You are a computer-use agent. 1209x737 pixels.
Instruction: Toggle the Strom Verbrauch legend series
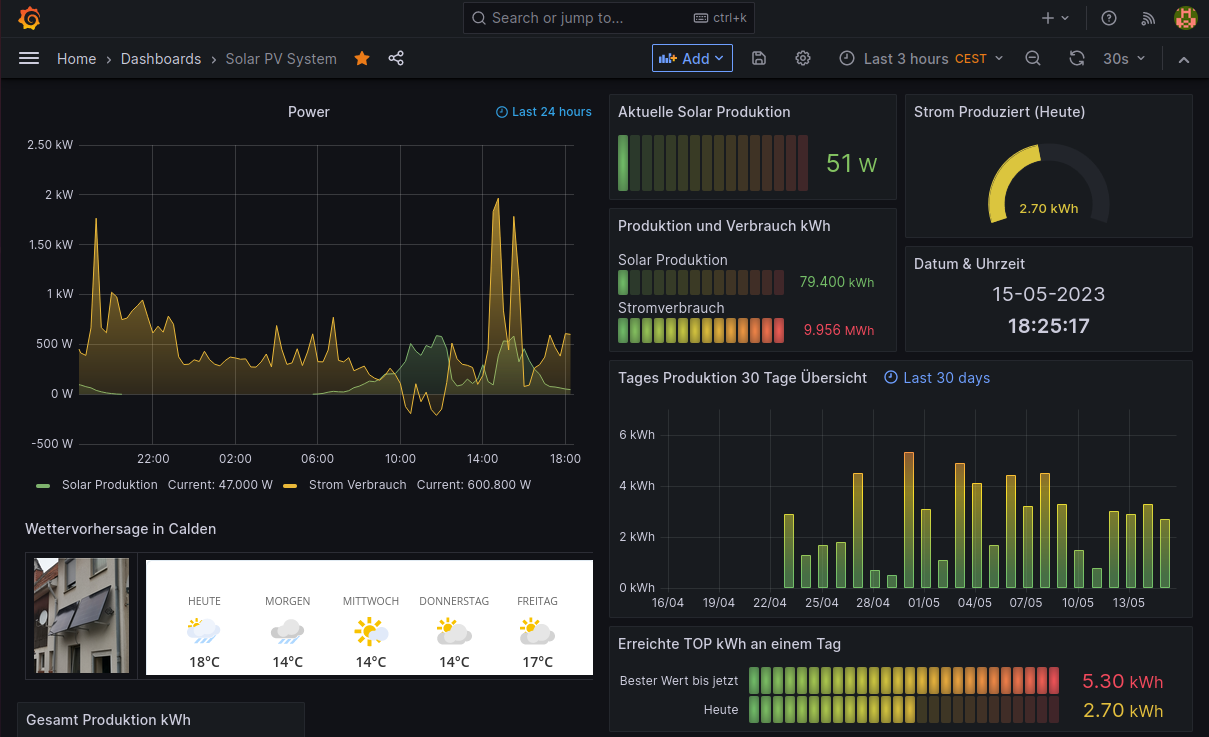(x=357, y=485)
